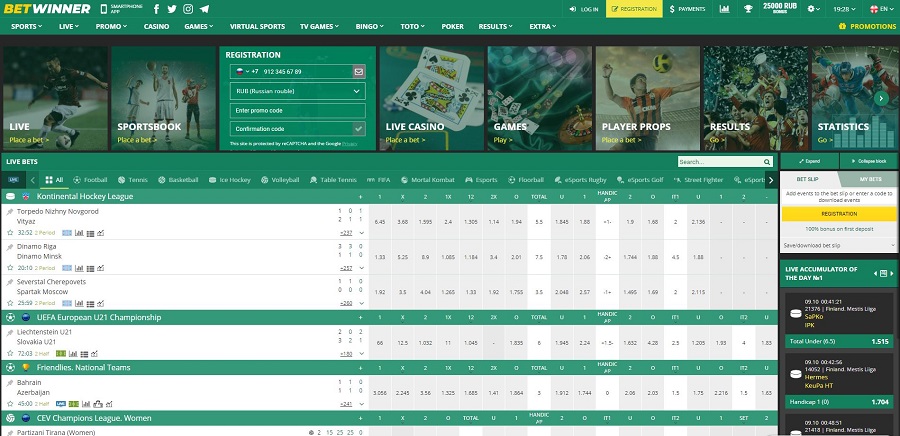Click the Live screen icon left of sport filters
The width and height of the screenshot is (900, 436).
click(14, 180)
